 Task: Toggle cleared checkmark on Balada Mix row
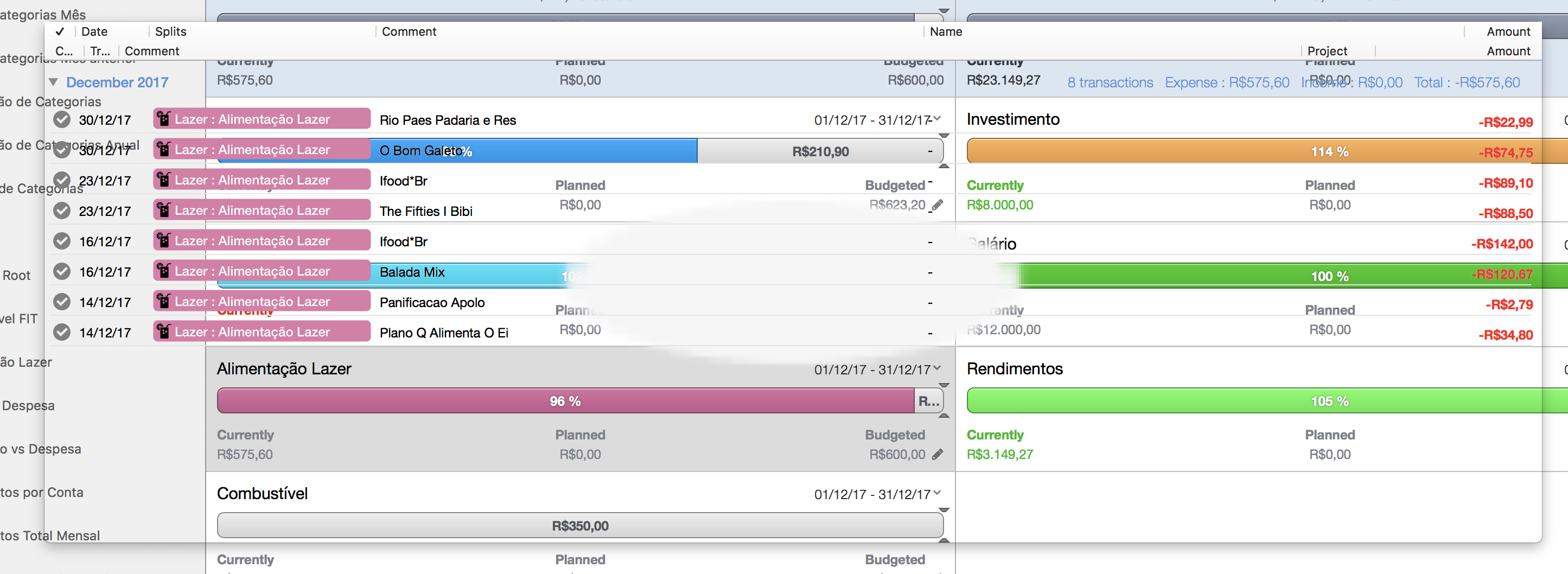click(61, 271)
